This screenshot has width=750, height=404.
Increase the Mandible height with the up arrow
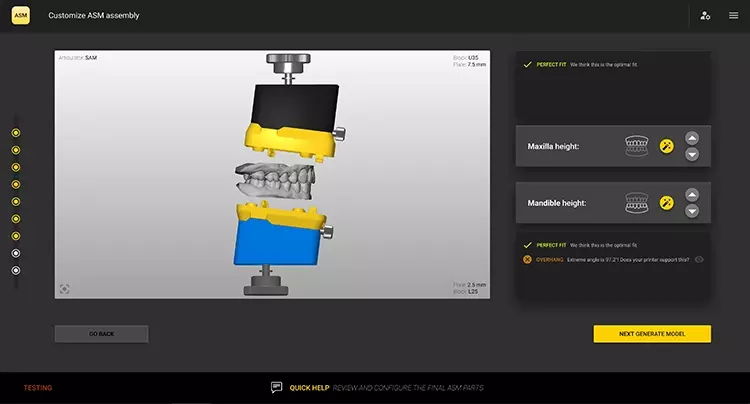click(692, 195)
